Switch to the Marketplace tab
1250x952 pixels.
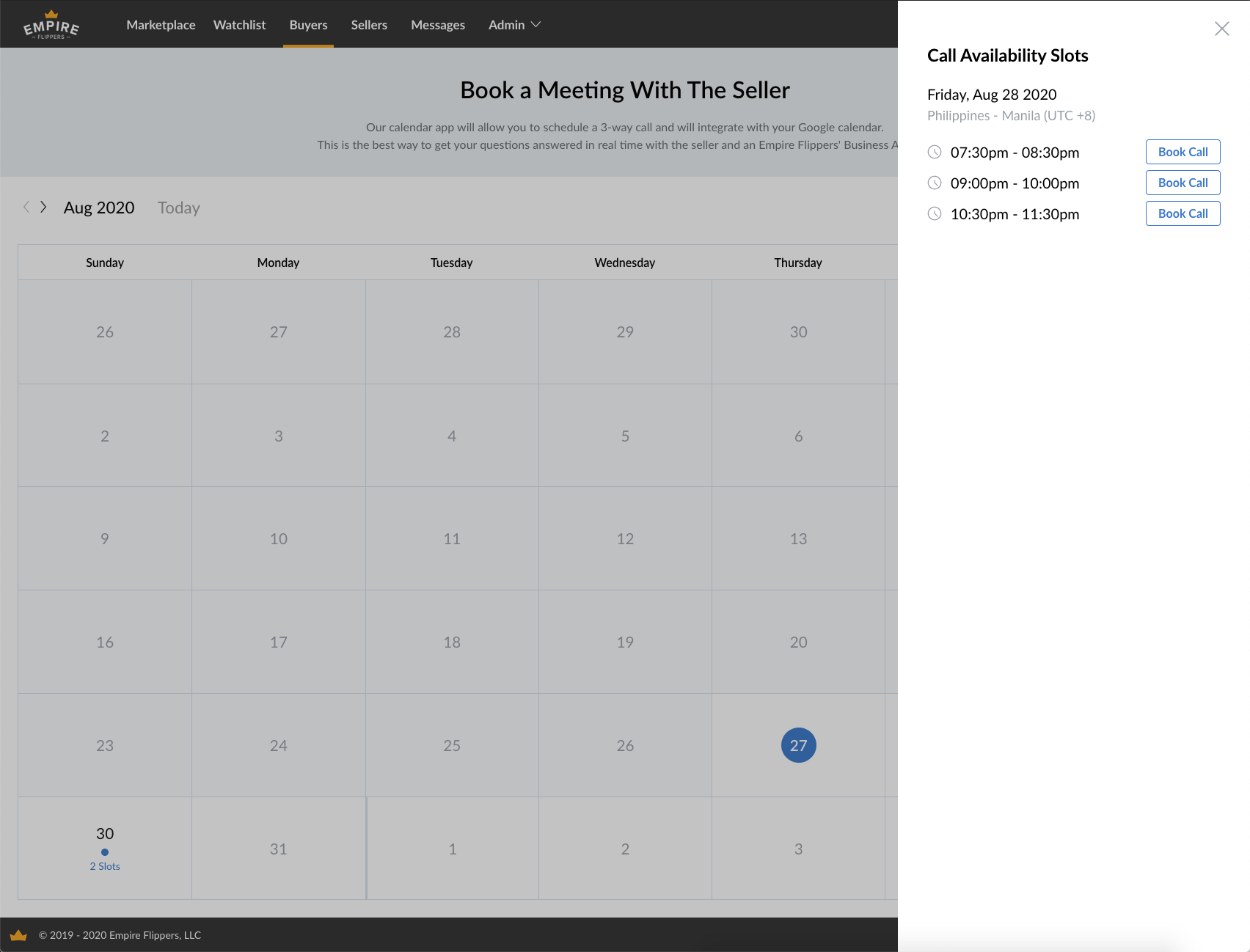pyautogui.click(x=161, y=24)
